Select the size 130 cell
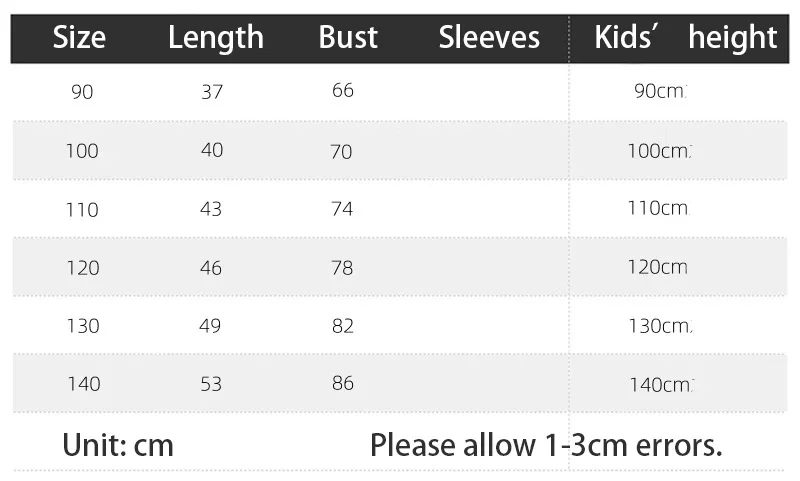Screen dimensions: 800x481 [83, 326]
